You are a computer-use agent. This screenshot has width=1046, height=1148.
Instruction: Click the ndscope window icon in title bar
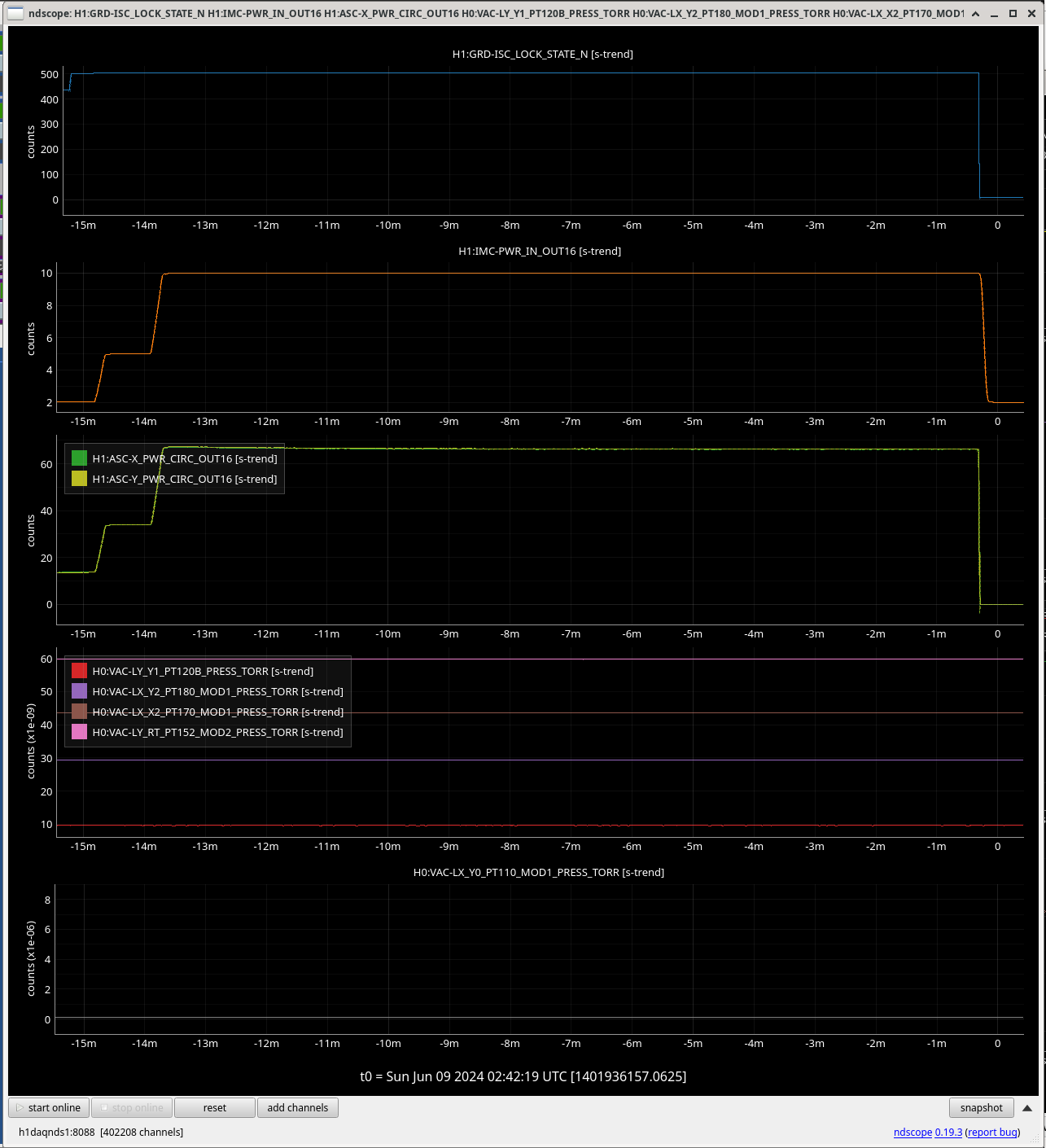point(15,13)
